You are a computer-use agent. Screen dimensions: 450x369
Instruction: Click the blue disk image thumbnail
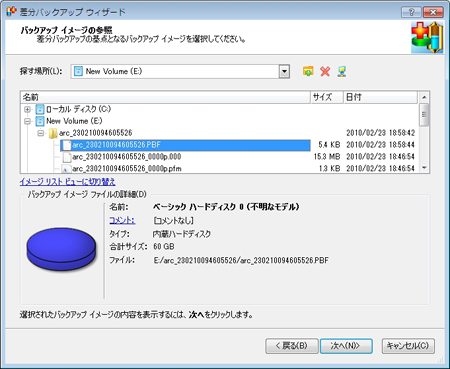pos(62,248)
